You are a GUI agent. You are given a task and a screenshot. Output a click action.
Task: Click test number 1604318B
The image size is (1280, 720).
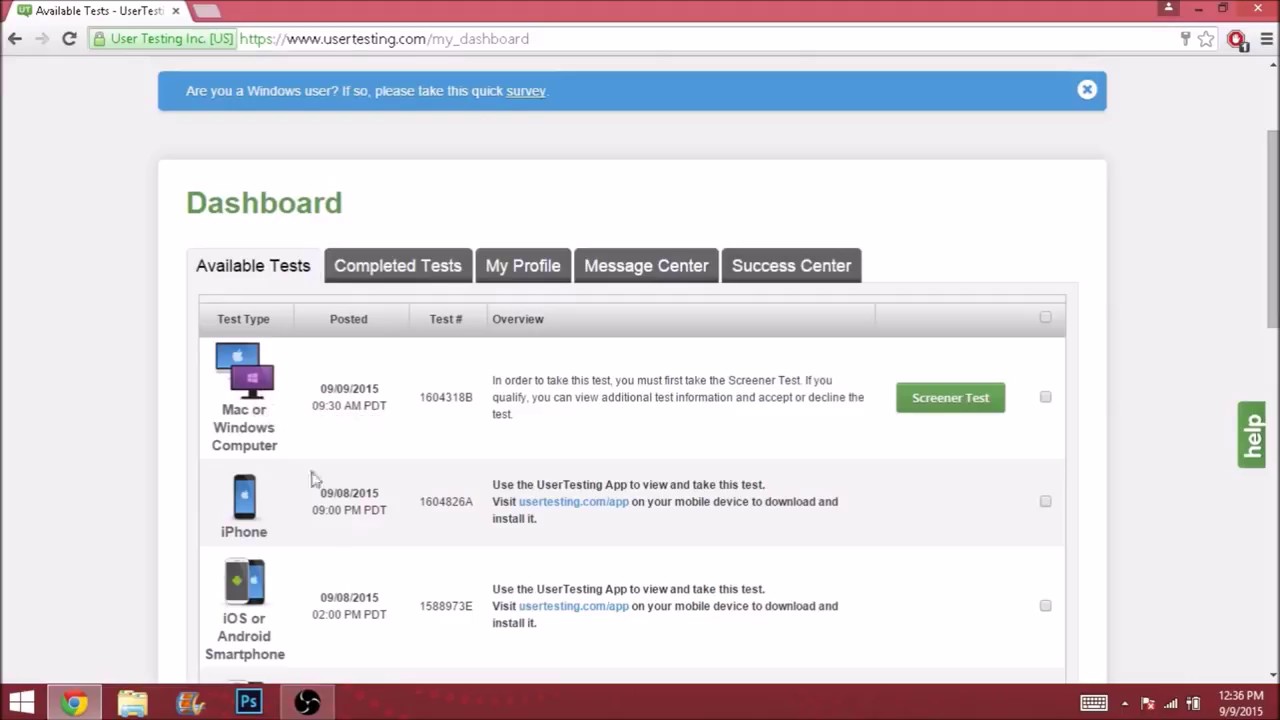tap(446, 398)
